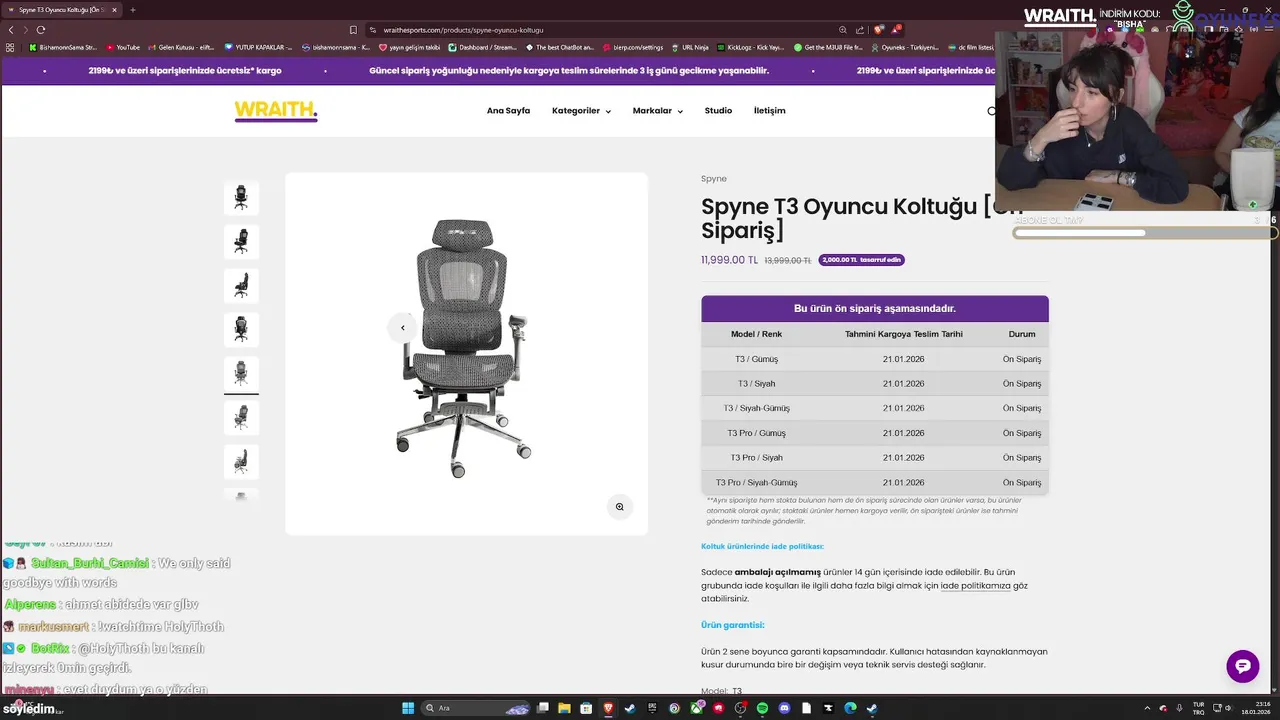Screen dimensions: 1280x720
Task: Show hidden tray icons chevron
Action: coord(1147,708)
